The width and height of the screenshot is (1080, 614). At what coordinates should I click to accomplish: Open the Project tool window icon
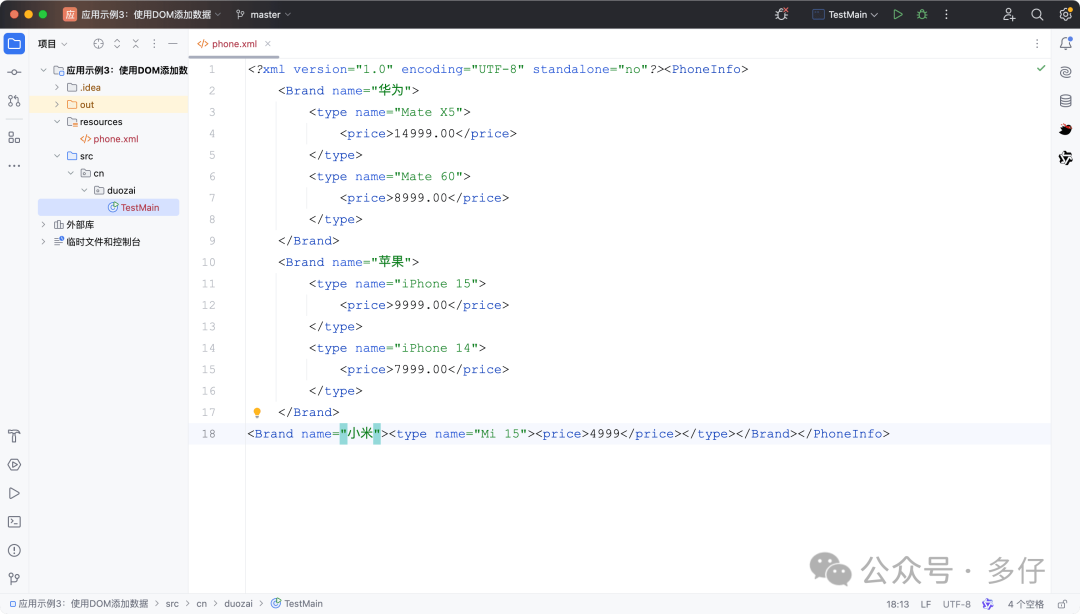[x=14, y=43]
